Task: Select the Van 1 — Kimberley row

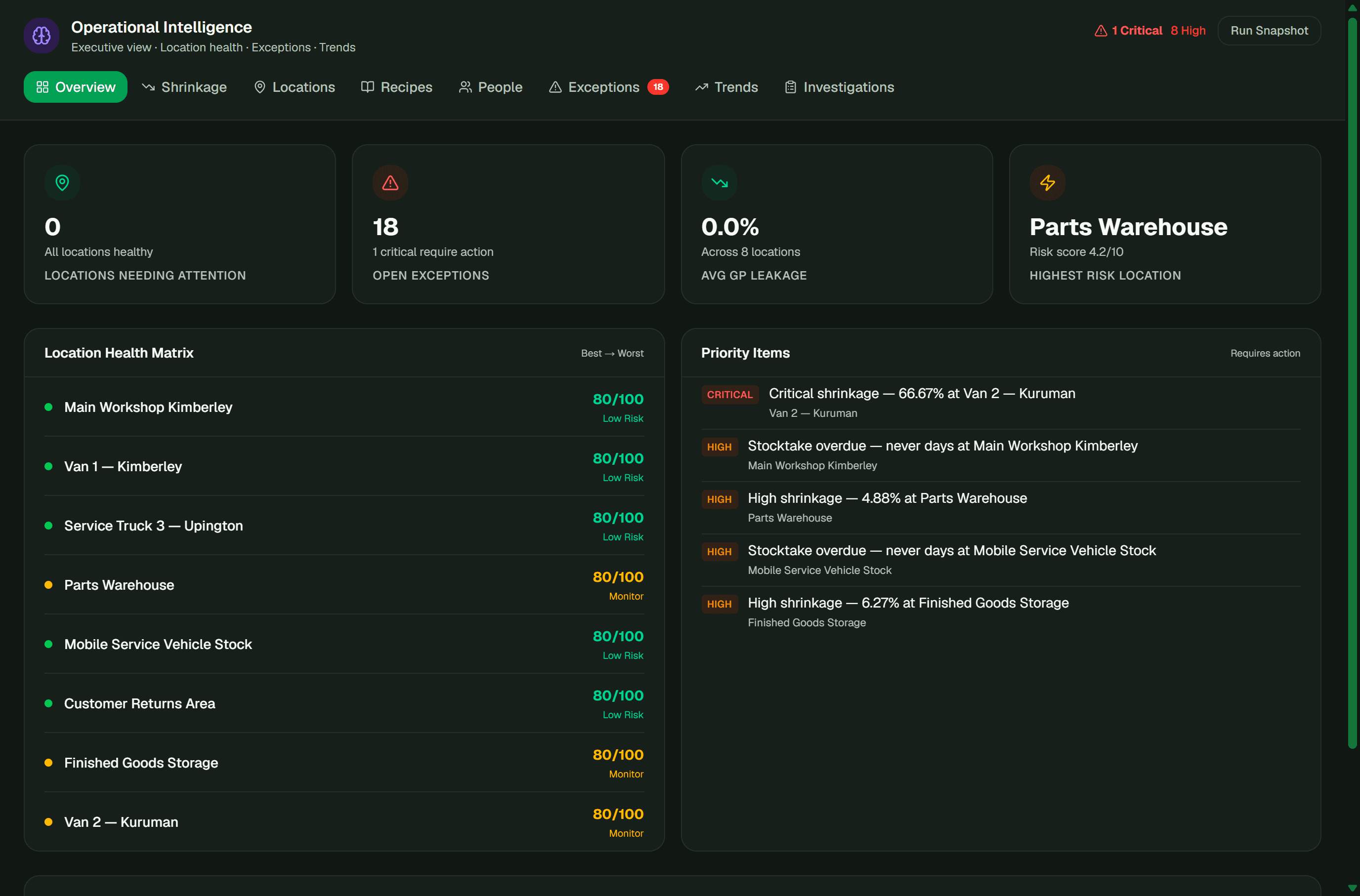Action: pyautogui.click(x=344, y=466)
